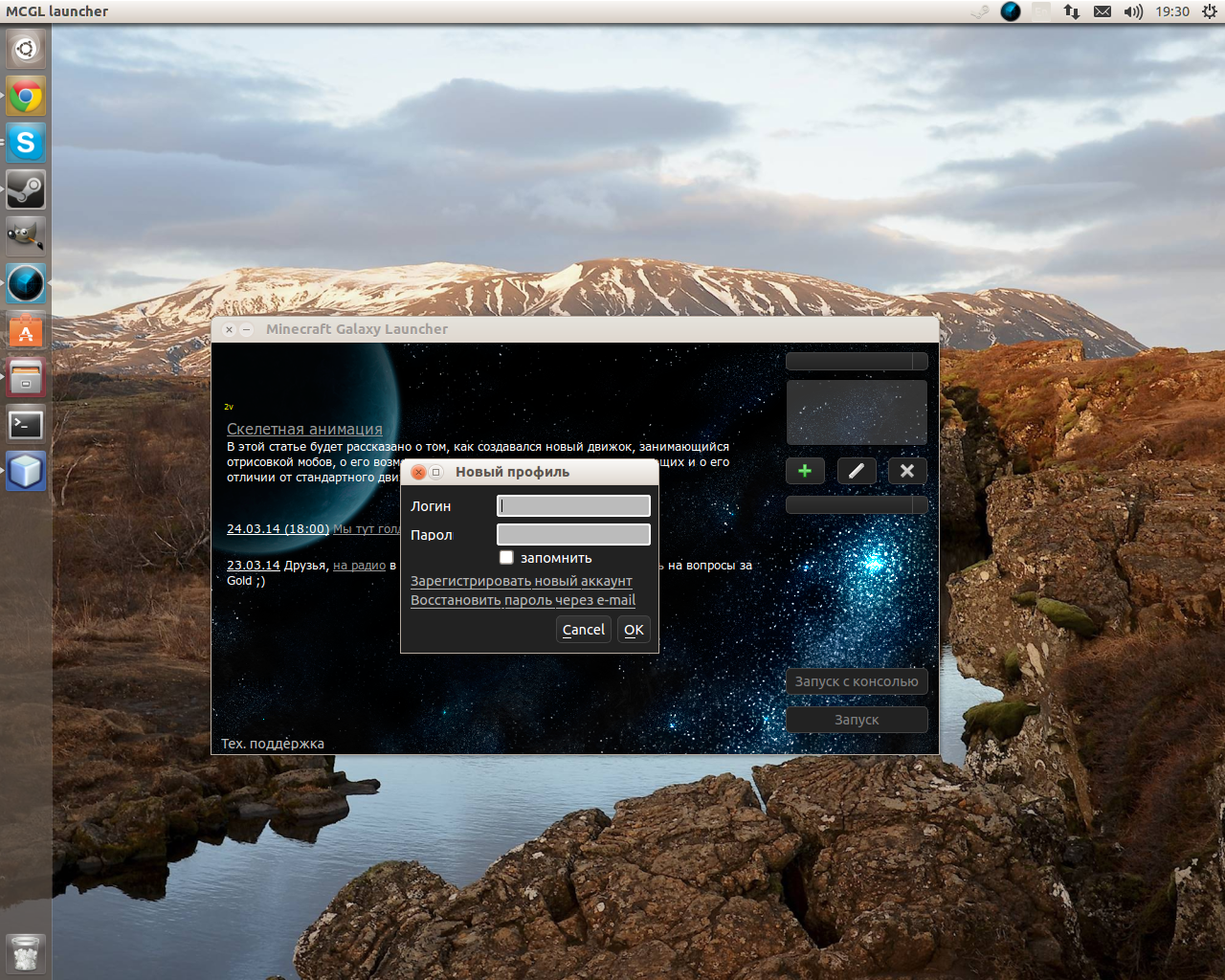Open the Terminal from the launcher
Viewport: 1225px width, 980px height.
(26, 424)
